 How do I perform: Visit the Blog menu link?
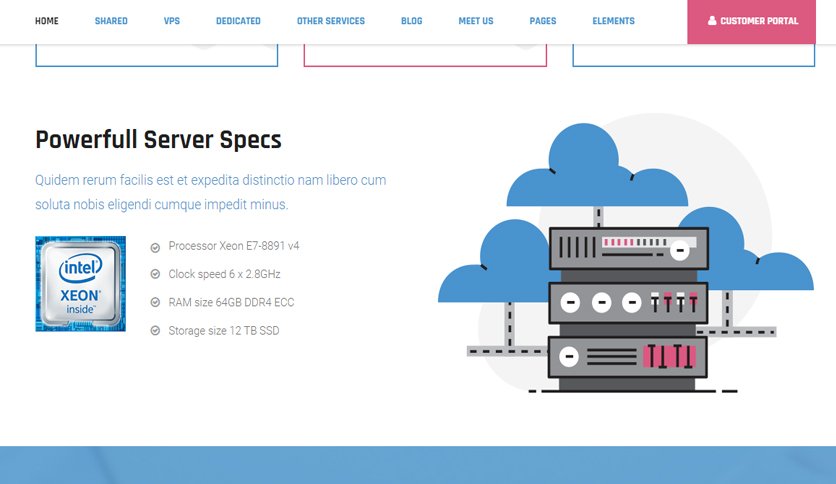[x=412, y=21]
